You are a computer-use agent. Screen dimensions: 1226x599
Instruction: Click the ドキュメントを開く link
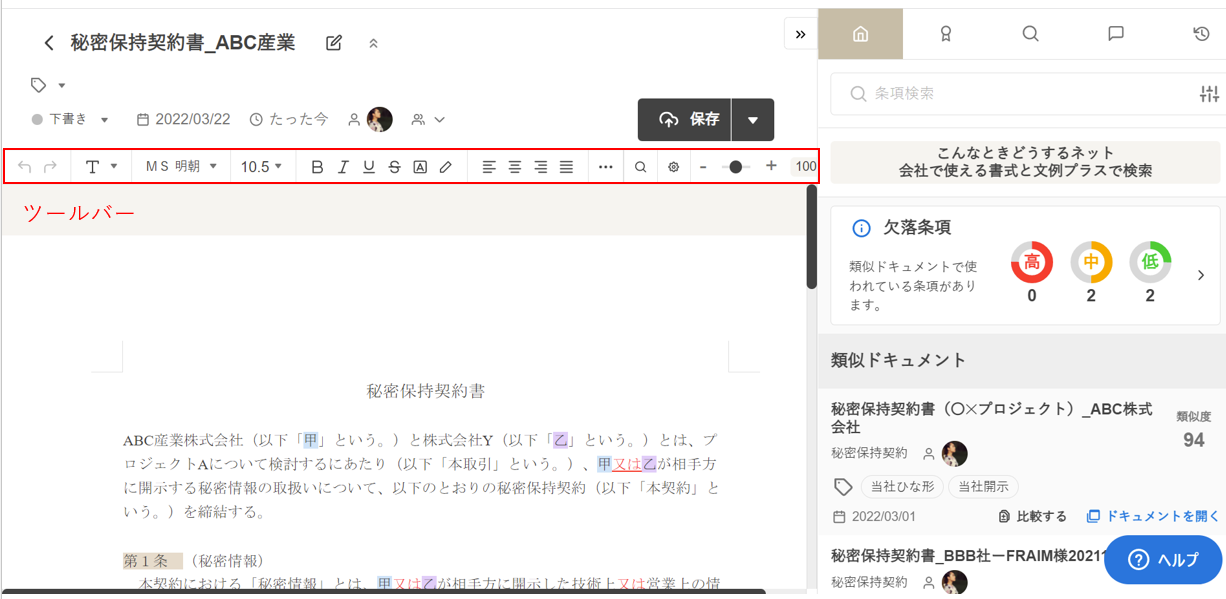(1153, 516)
